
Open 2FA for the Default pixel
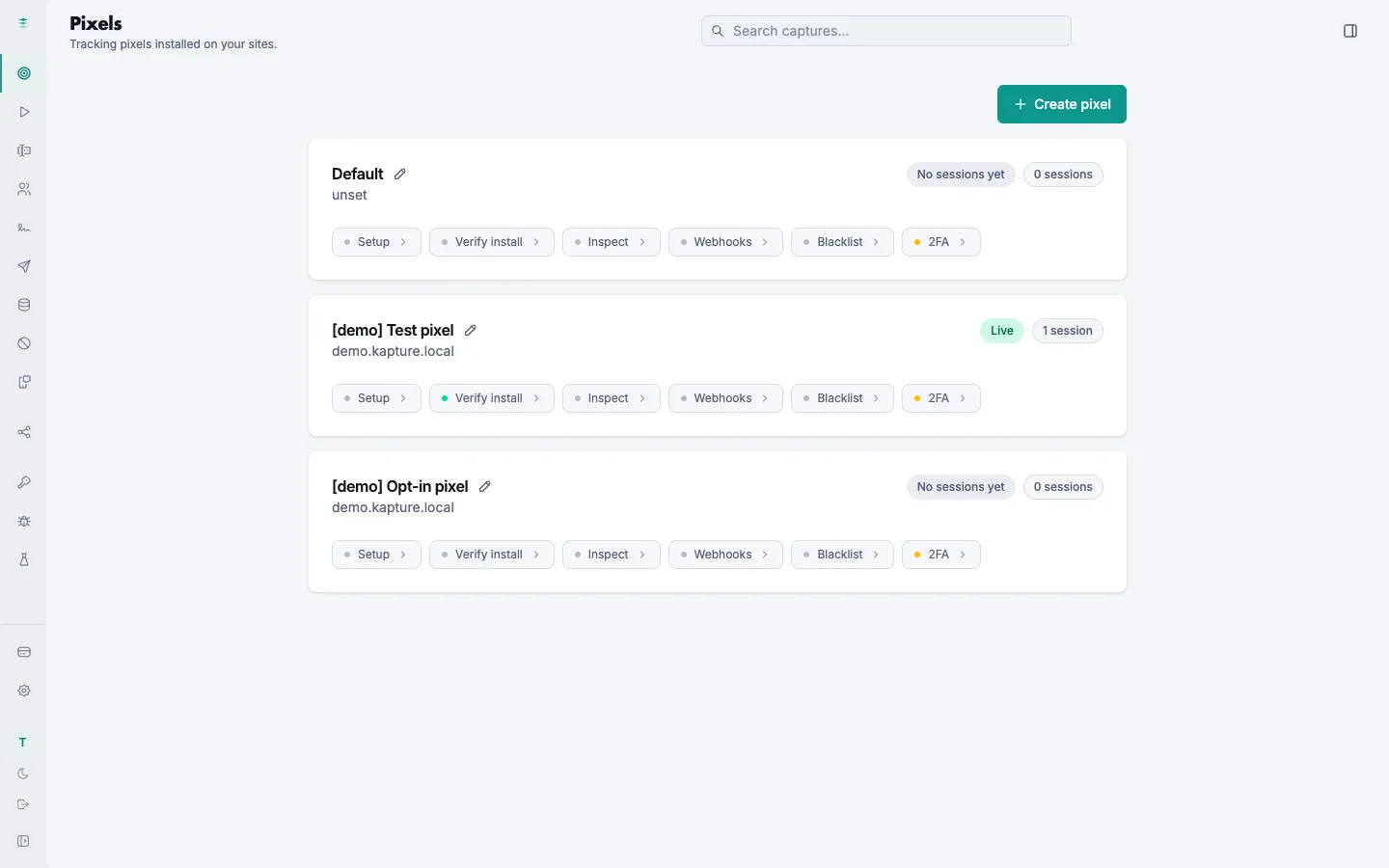(x=941, y=242)
